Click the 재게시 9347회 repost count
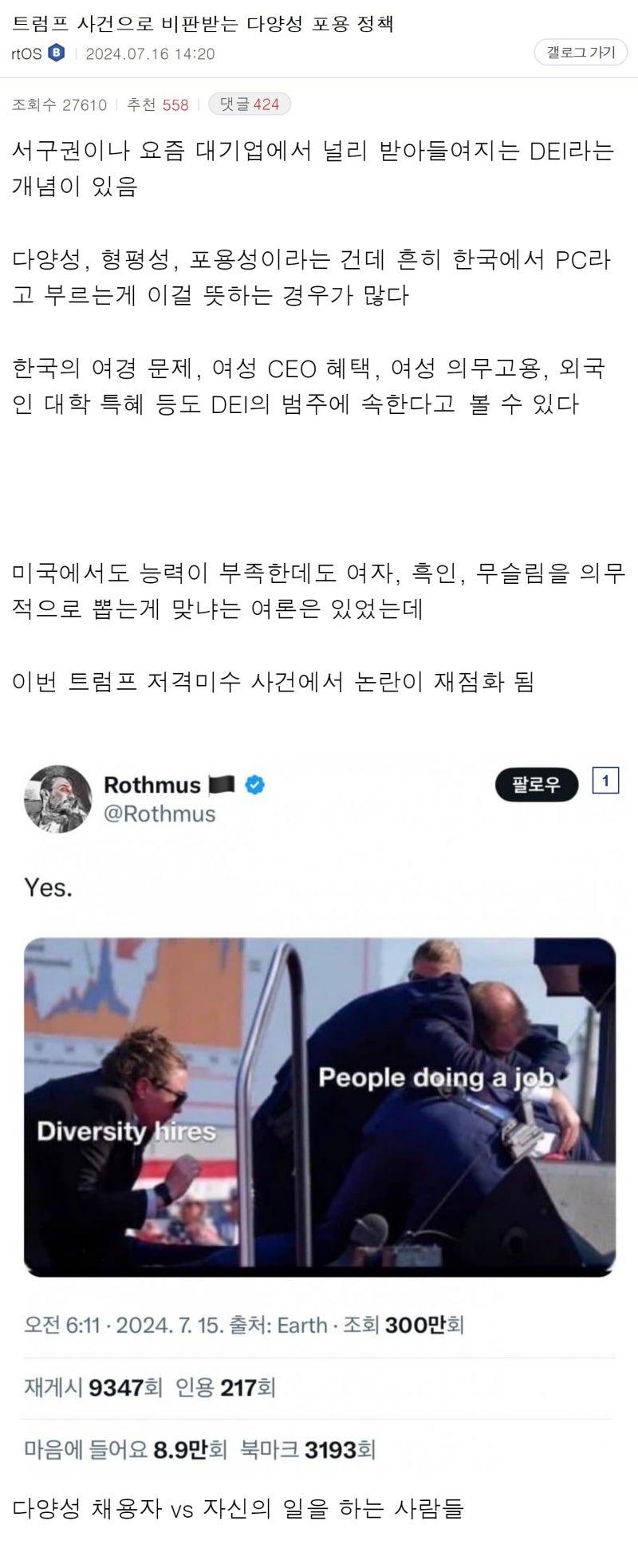This screenshot has width=638, height=1568. click(x=93, y=1388)
